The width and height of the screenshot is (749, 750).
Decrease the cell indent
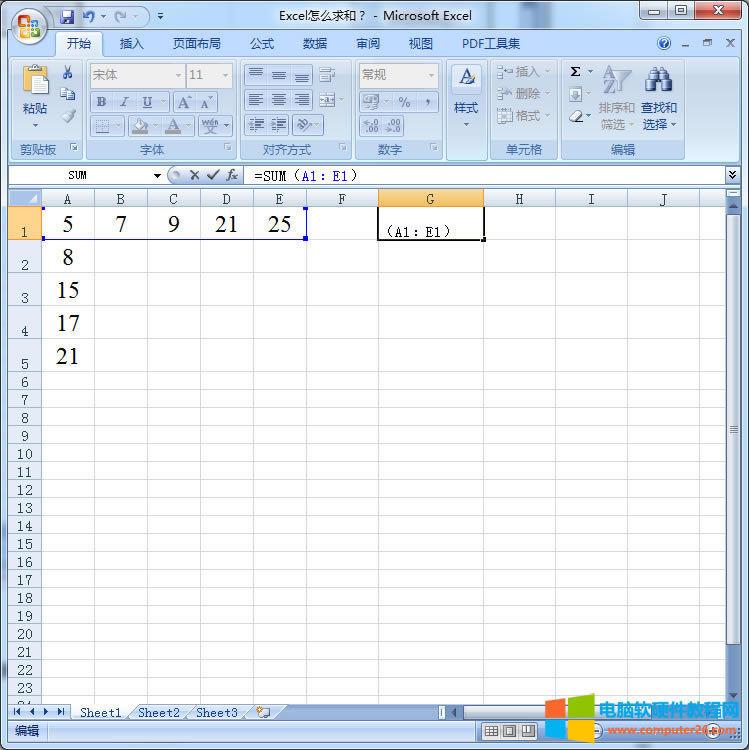click(x=256, y=125)
